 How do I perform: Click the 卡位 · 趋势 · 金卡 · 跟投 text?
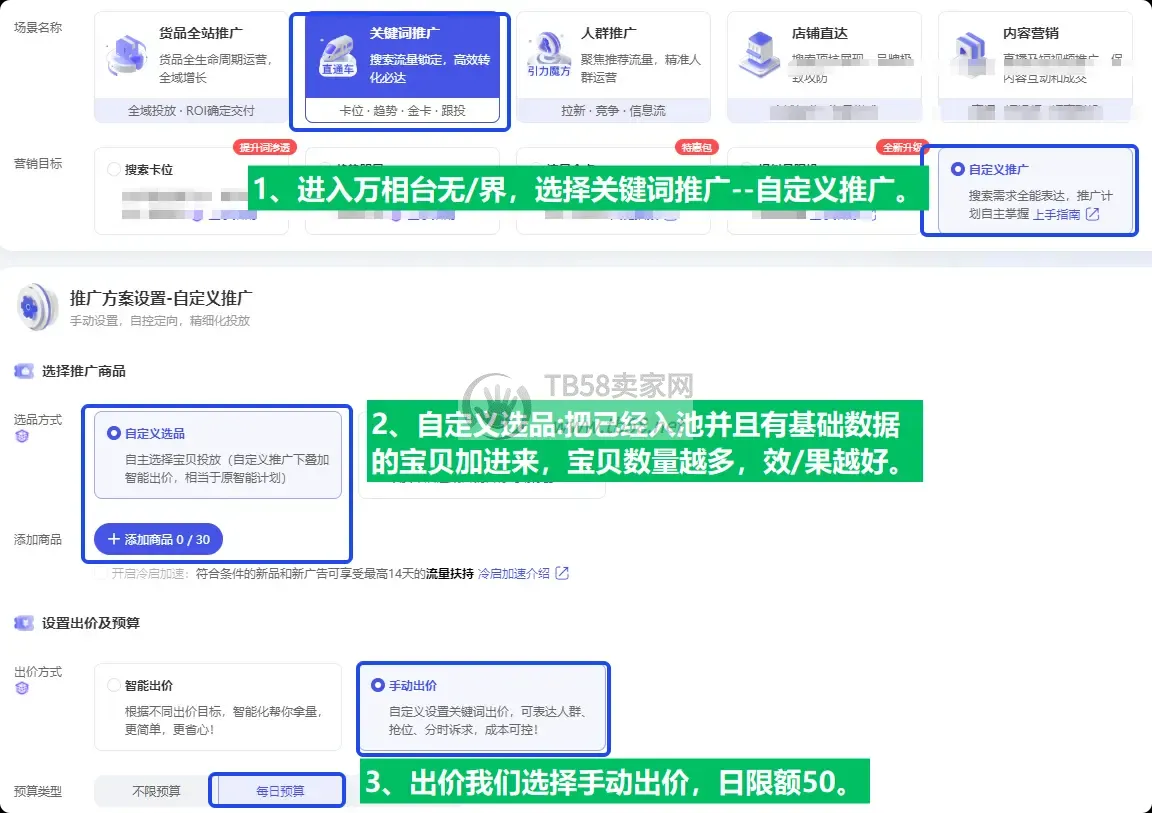click(x=402, y=111)
